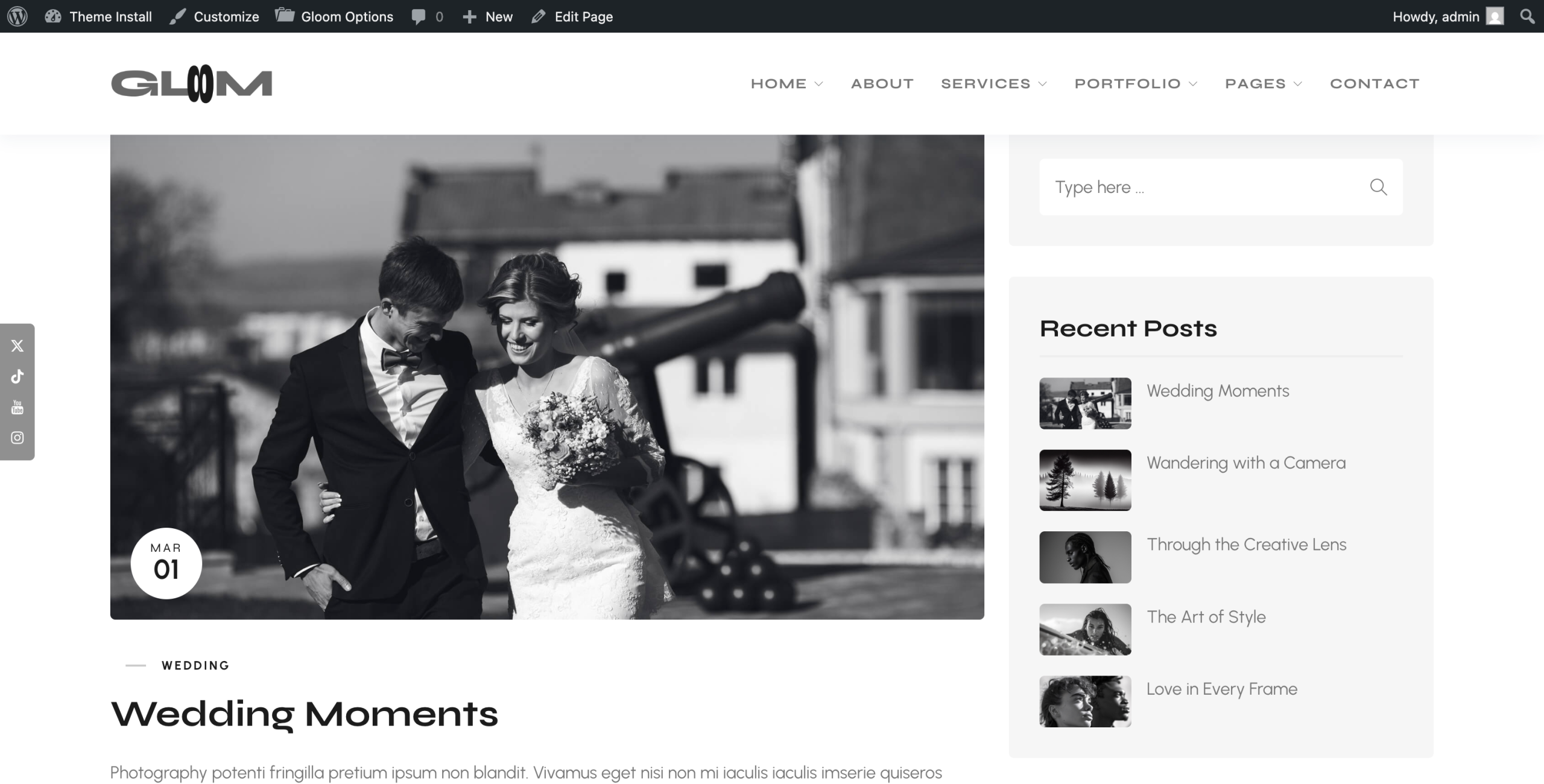1544x784 pixels.
Task: Click the Theme Install link text
Action: (x=111, y=17)
